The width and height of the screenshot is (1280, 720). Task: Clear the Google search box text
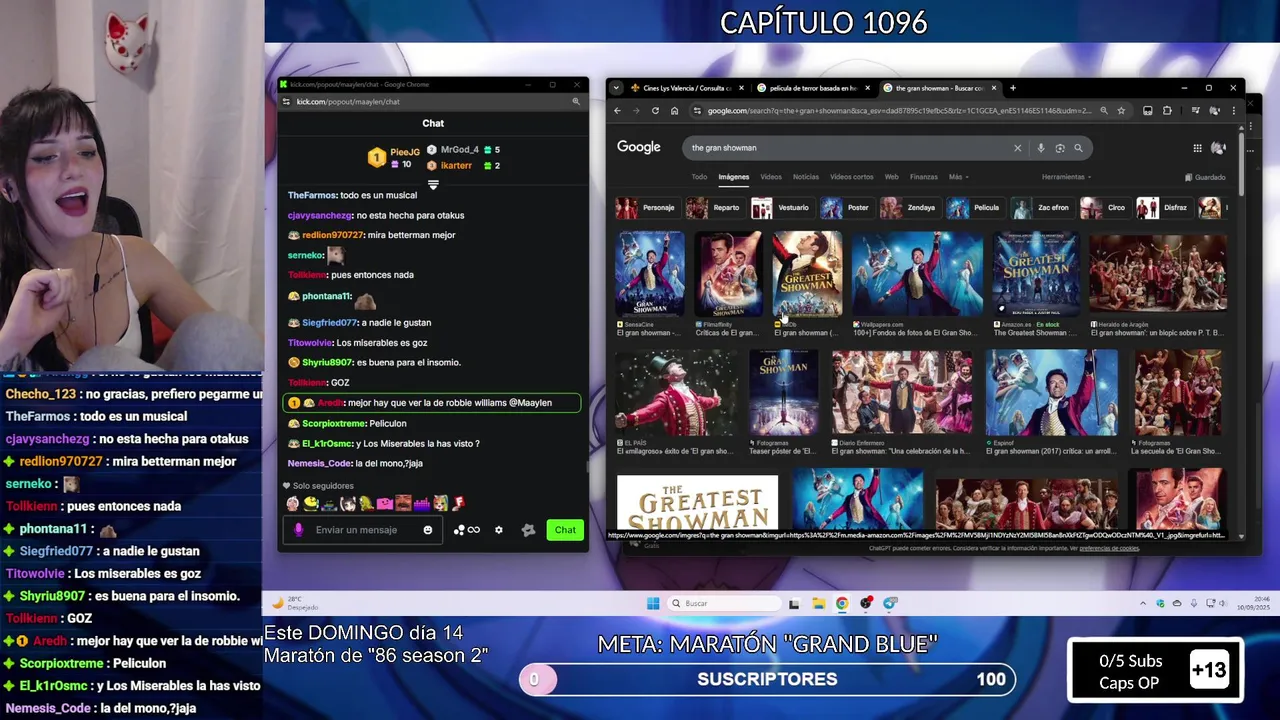1018,148
